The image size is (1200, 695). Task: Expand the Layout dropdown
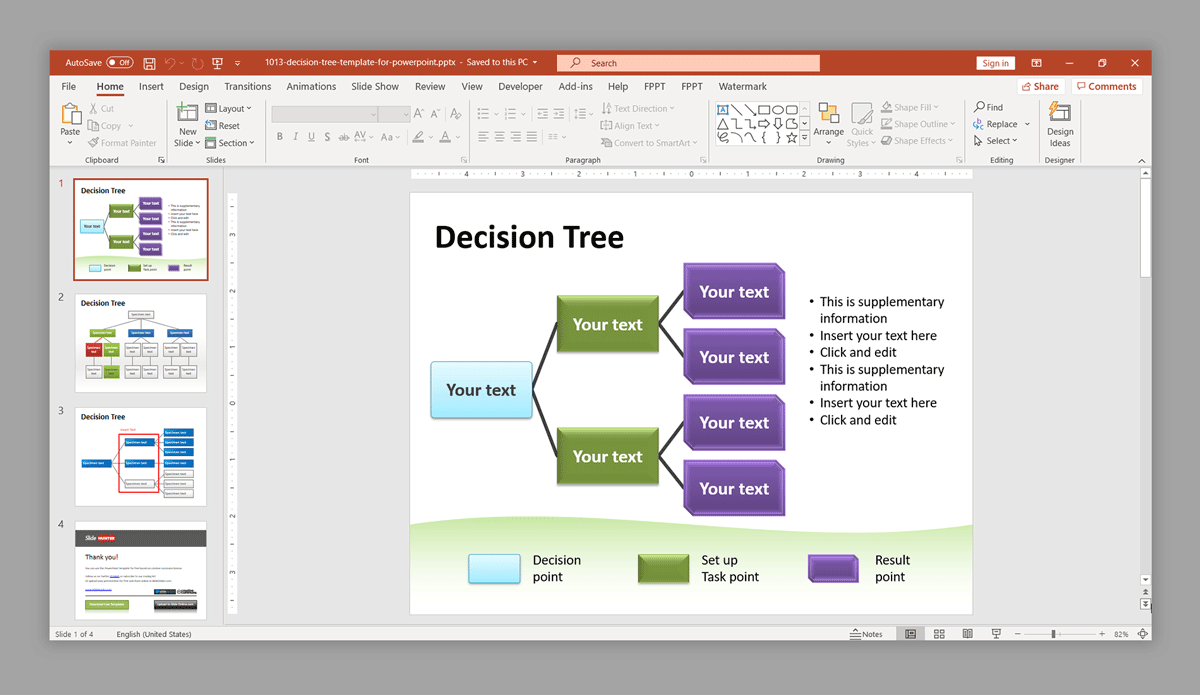tap(229, 108)
